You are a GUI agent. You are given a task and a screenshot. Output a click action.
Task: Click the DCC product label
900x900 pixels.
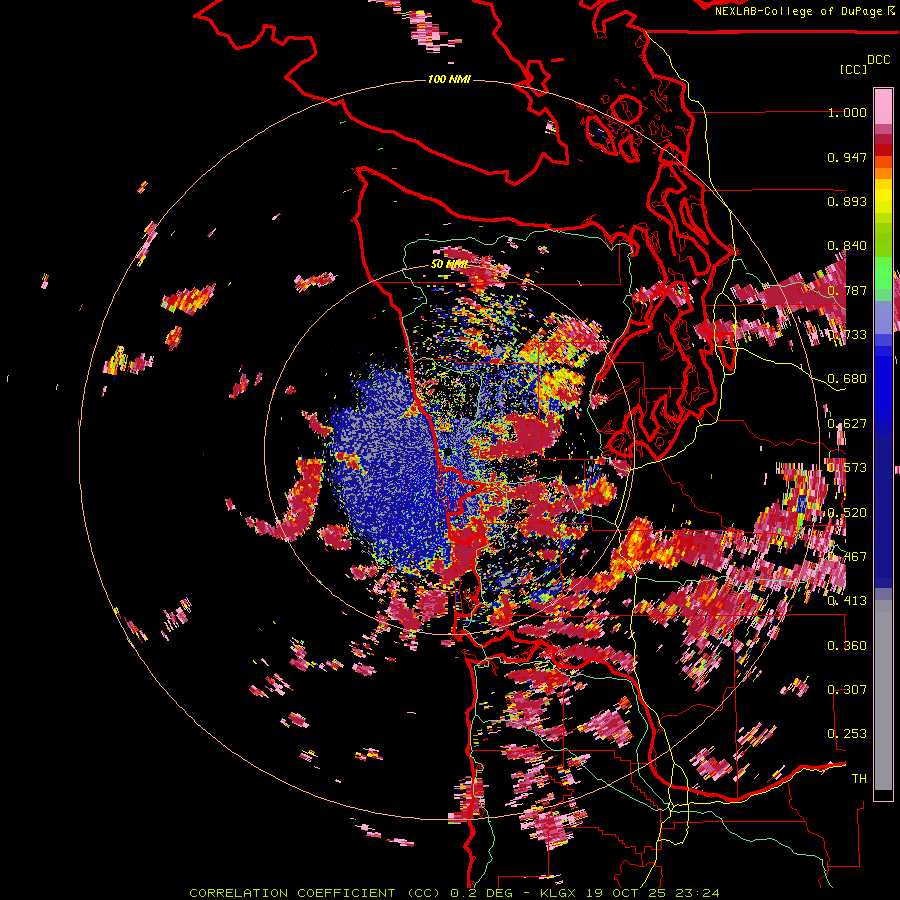point(879,60)
